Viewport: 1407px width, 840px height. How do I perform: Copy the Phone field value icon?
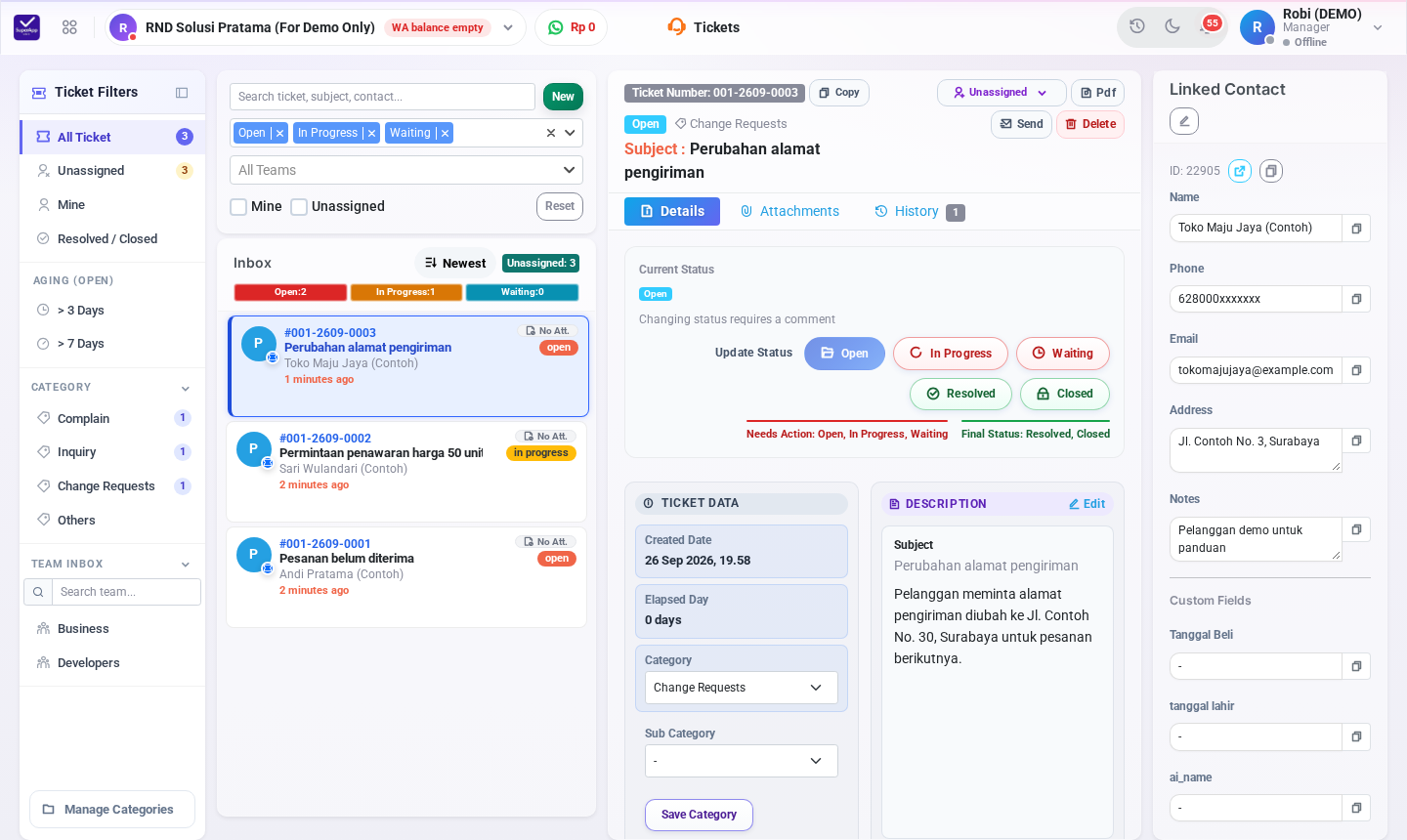1356,299
